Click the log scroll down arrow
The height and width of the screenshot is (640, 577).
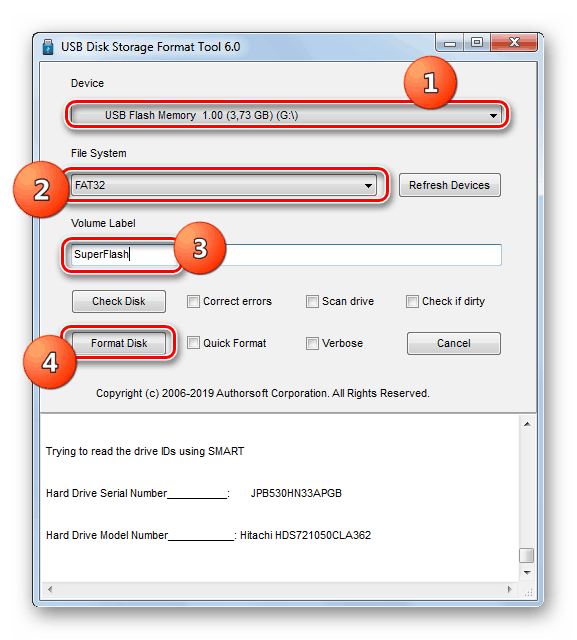[x=527, y=573]
